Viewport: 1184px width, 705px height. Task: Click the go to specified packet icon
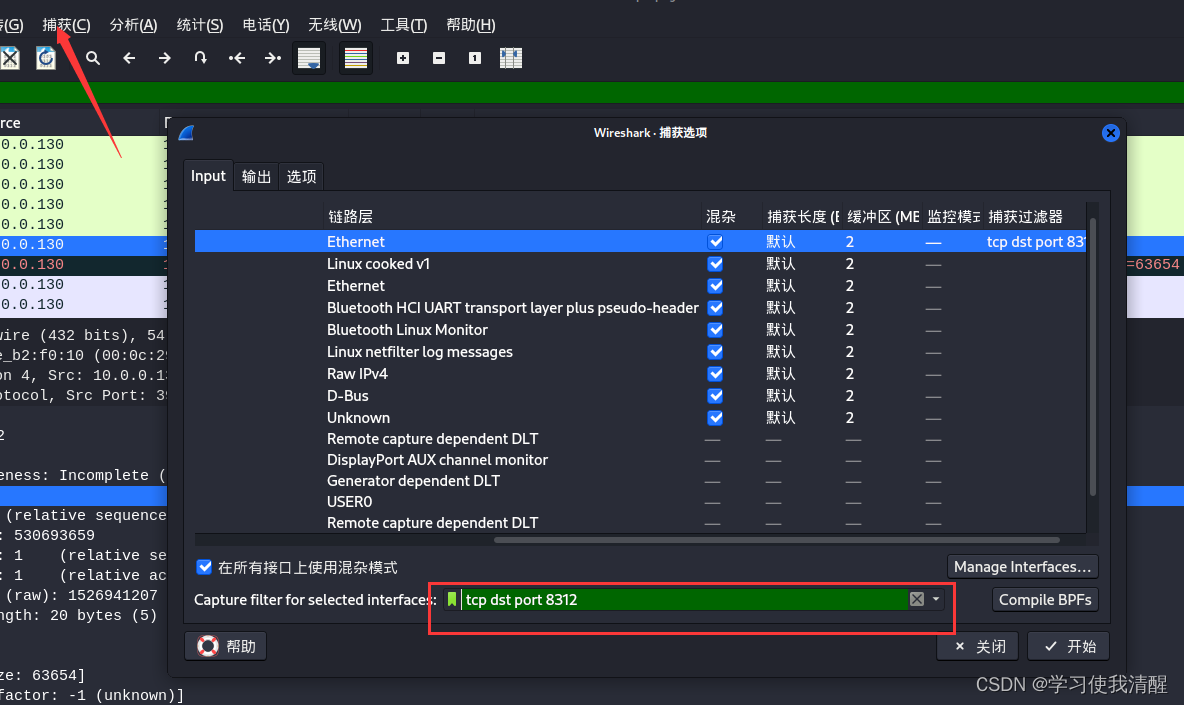200,58
